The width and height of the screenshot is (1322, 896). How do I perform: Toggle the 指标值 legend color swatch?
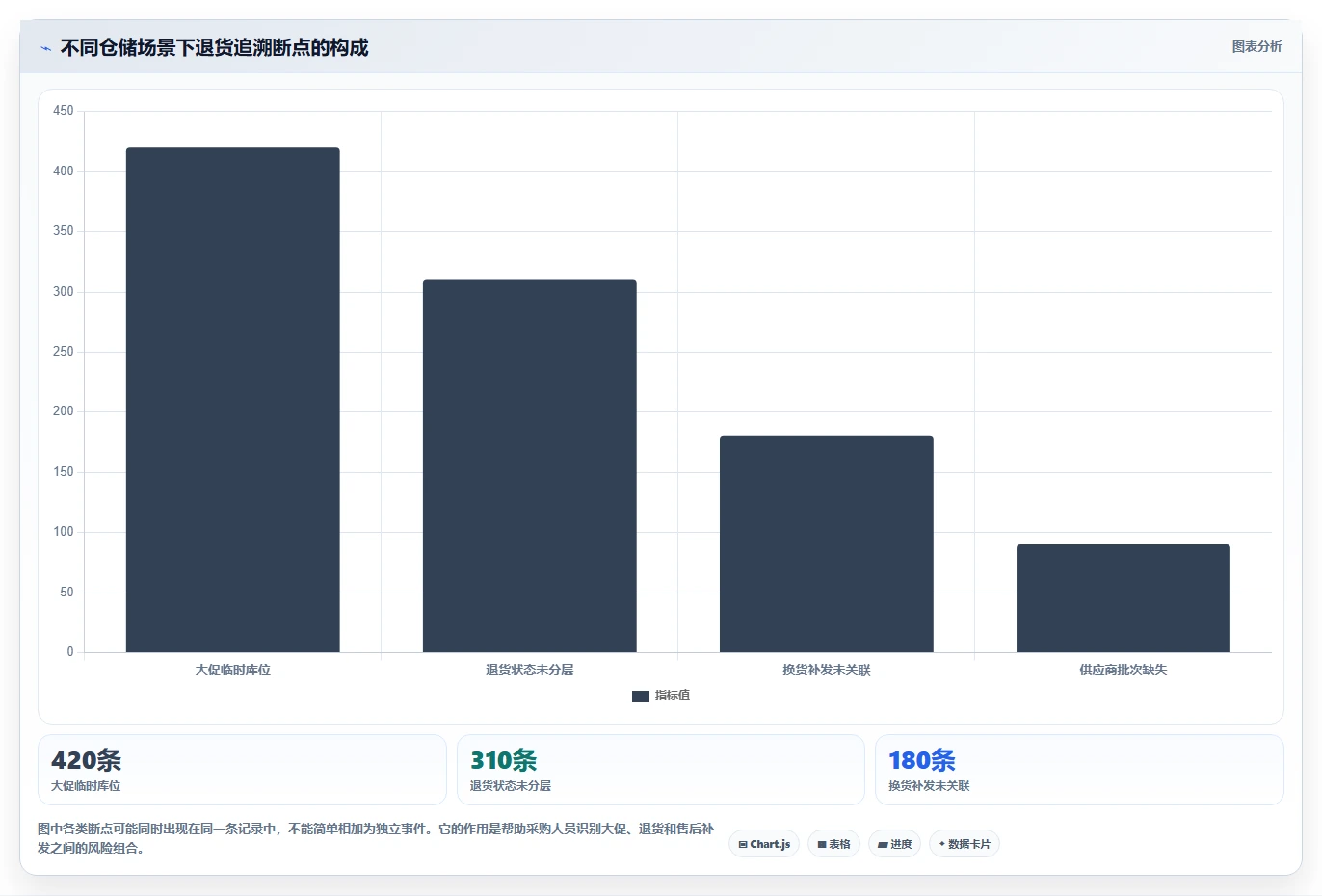point(640,697)
